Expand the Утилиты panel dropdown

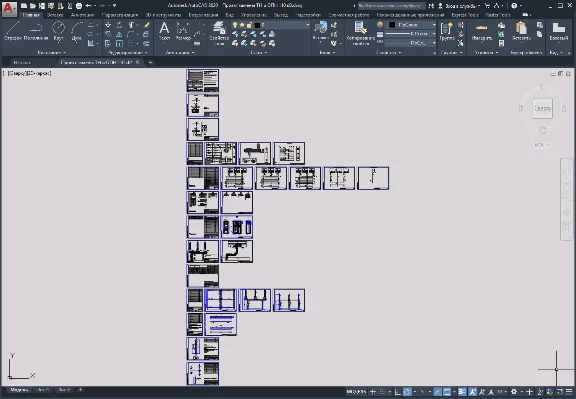tap(486, 53)
